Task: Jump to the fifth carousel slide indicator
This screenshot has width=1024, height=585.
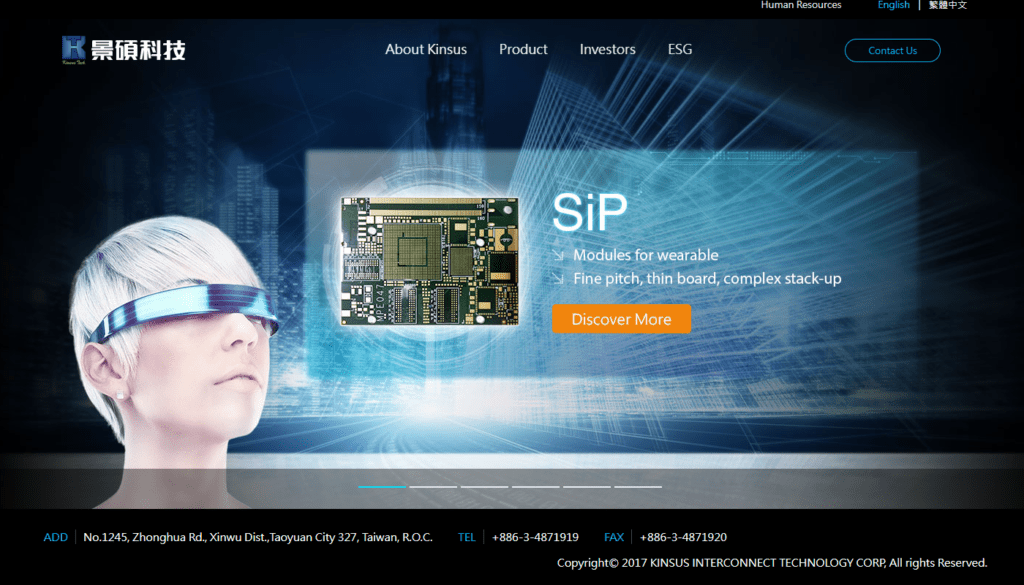Action: [x=586, y=486]
